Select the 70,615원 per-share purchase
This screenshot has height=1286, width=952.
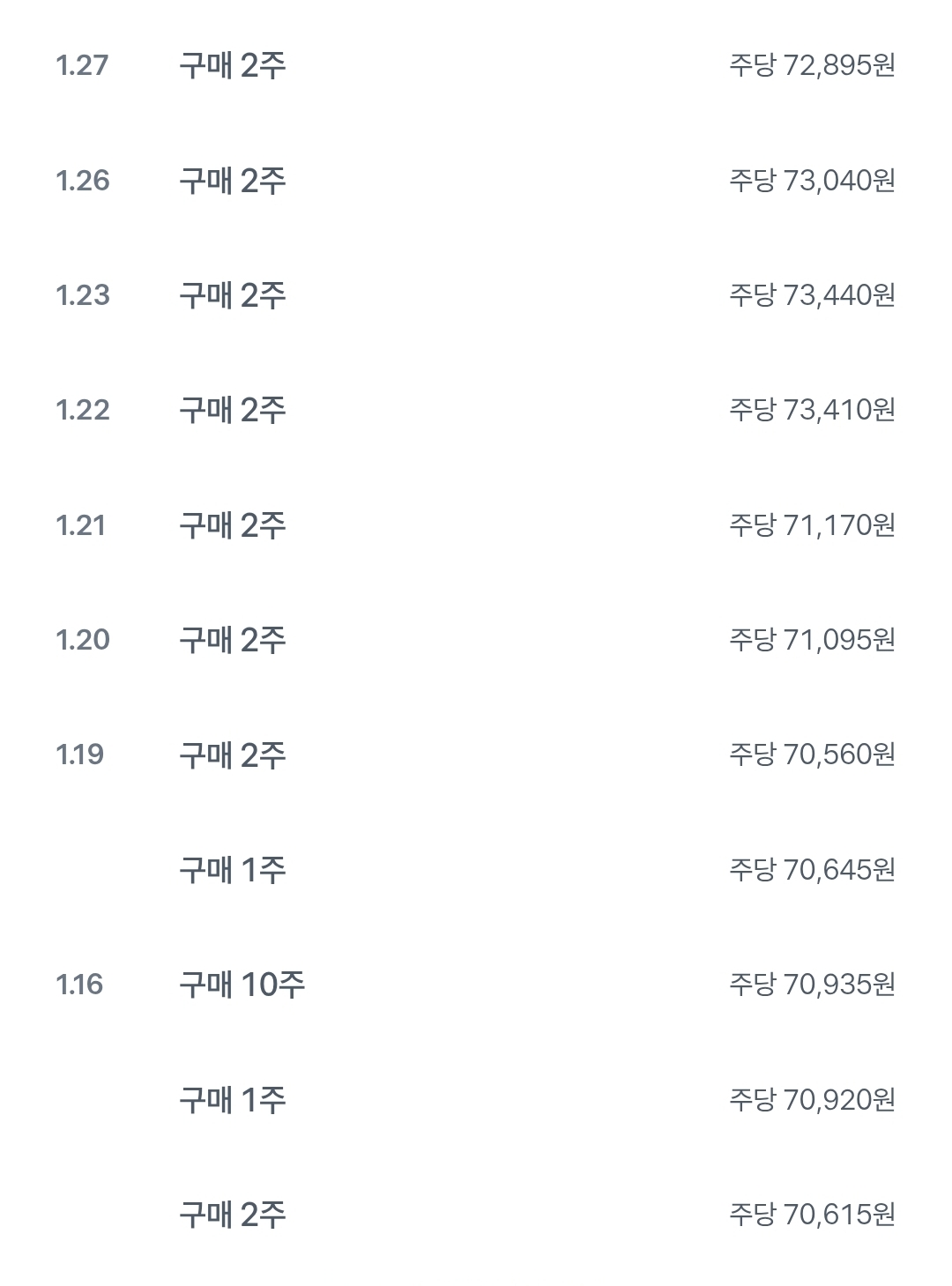[811, 1215]
